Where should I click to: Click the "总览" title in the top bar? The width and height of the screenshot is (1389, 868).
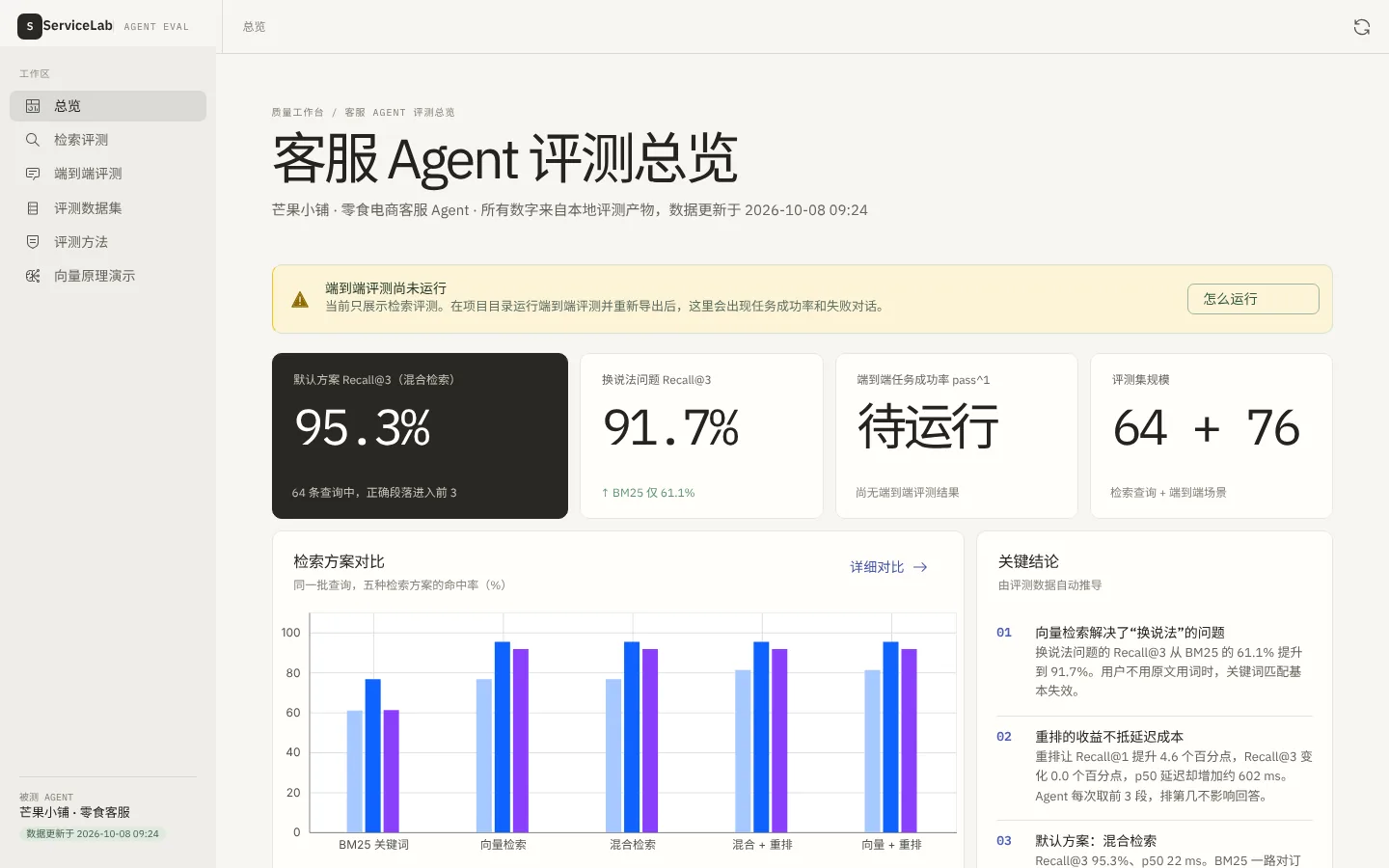[x=255, y=27]
